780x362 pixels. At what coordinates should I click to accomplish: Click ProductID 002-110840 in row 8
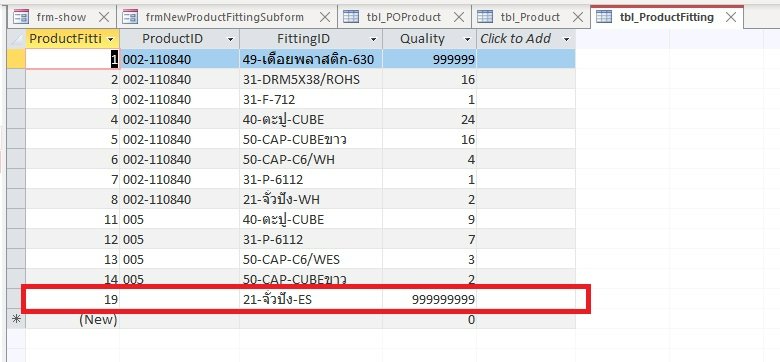(180, 199)
